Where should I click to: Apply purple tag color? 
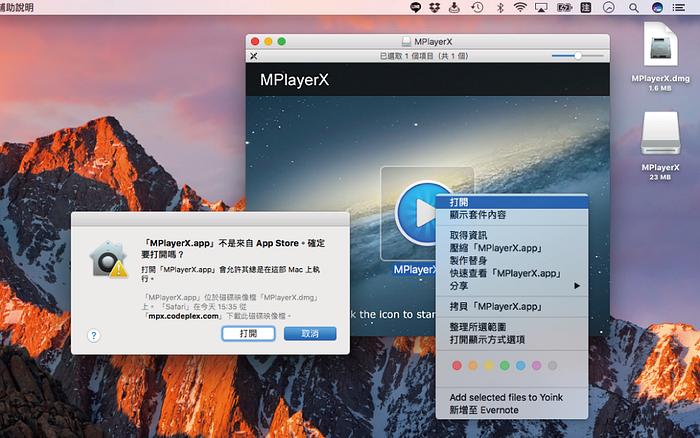(537, 366)
